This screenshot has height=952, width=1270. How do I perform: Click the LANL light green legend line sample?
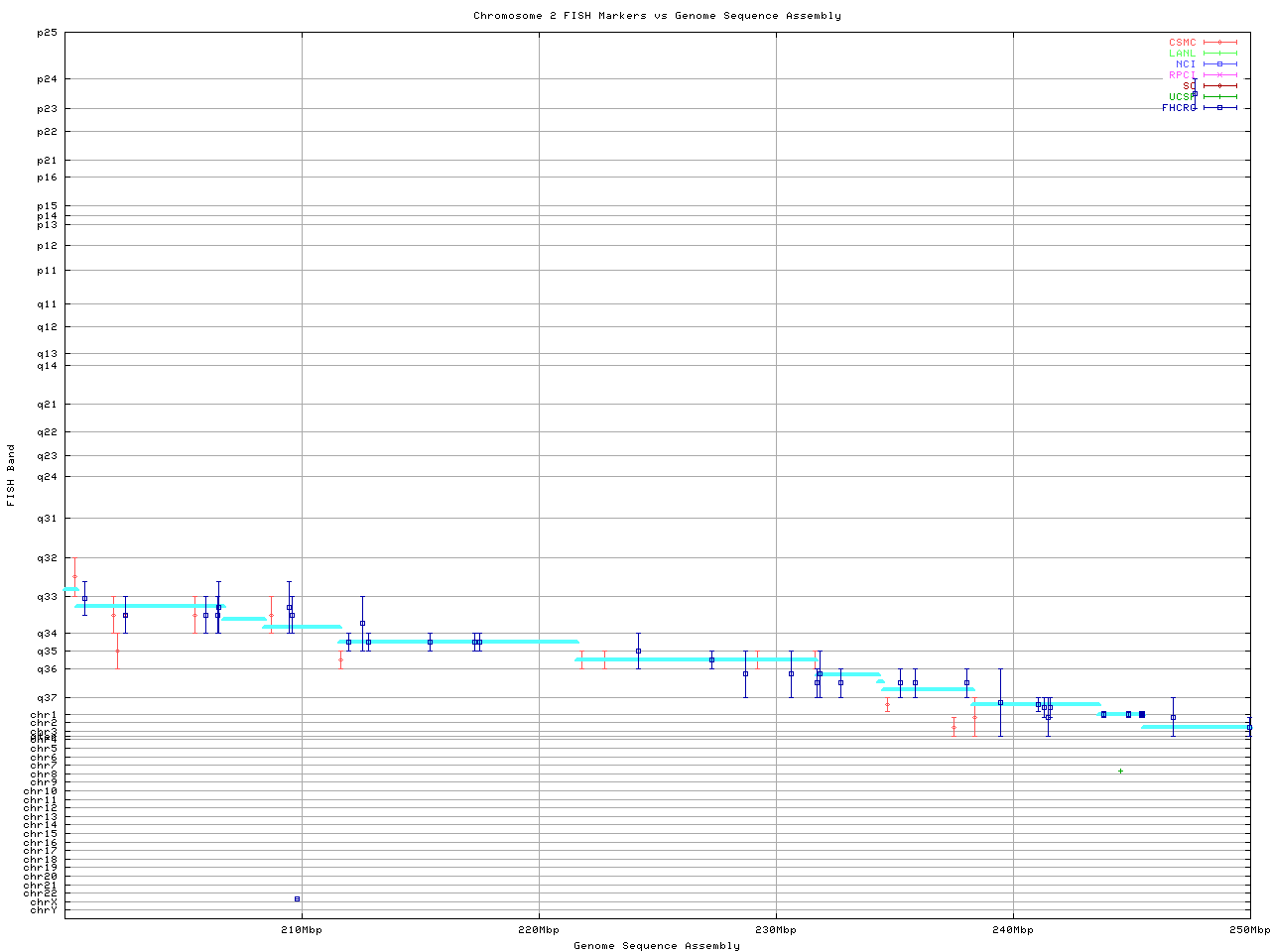click(1219, 54)
